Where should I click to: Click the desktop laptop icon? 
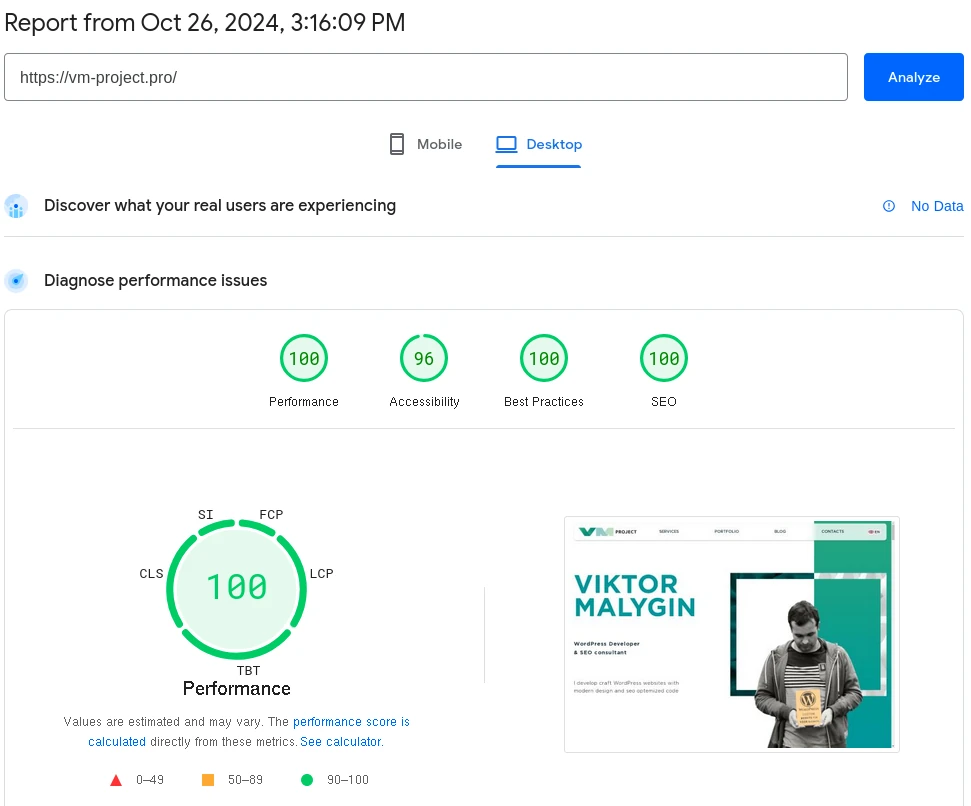[507, 144]
